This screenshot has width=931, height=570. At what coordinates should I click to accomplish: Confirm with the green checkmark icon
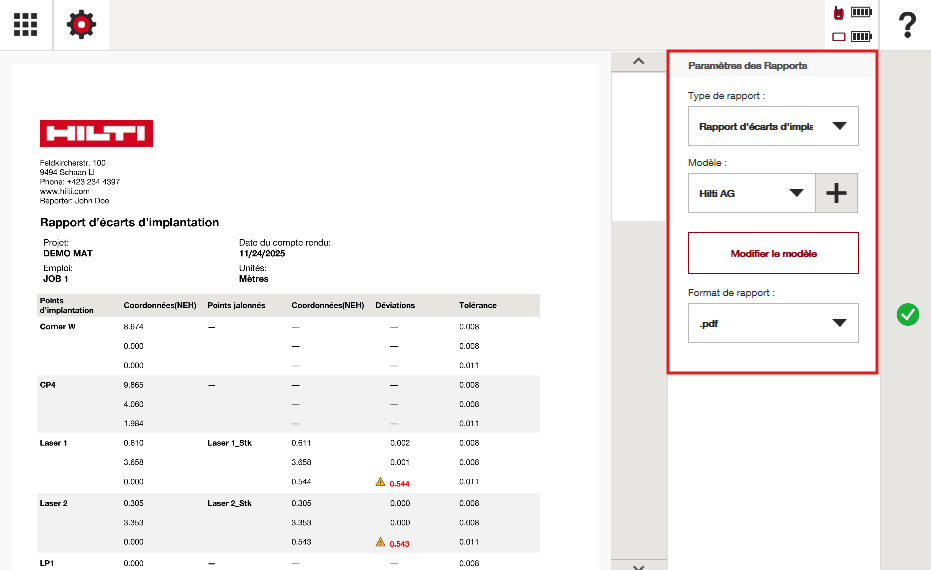pos(907,315)
